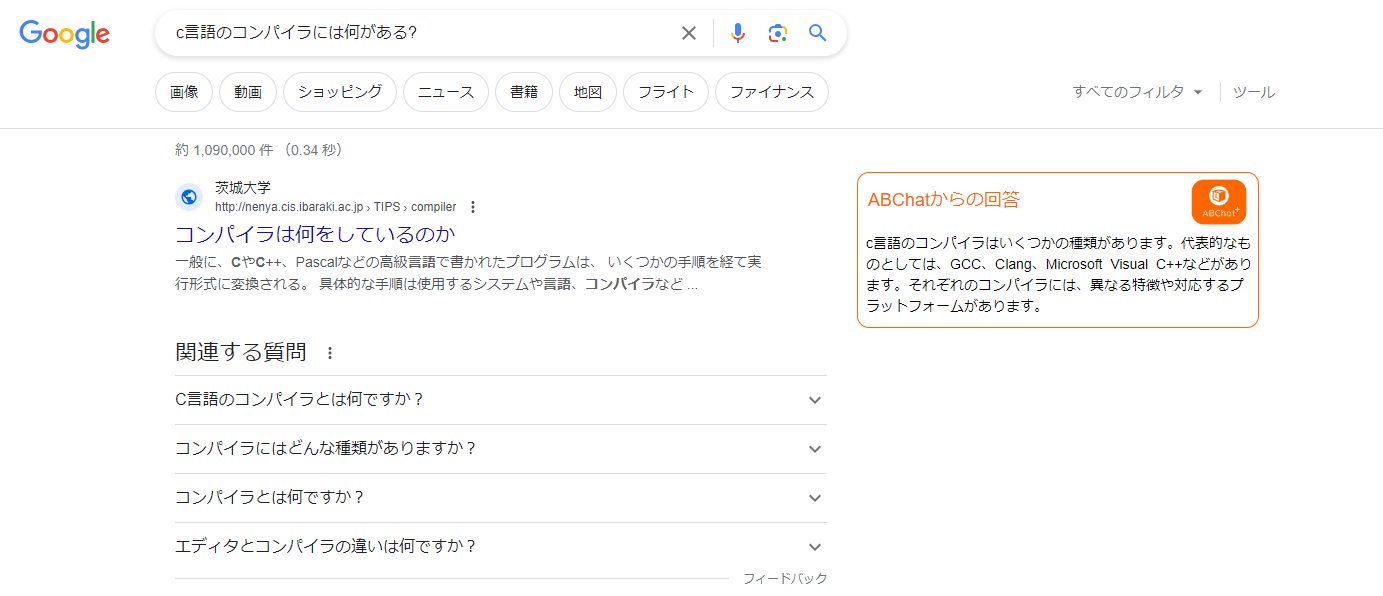The height and width of the screenshot is (596, 1383).
Task: Expand the question C言語のコンパイラとは何ですか？
Action: (x=500, y=399)
